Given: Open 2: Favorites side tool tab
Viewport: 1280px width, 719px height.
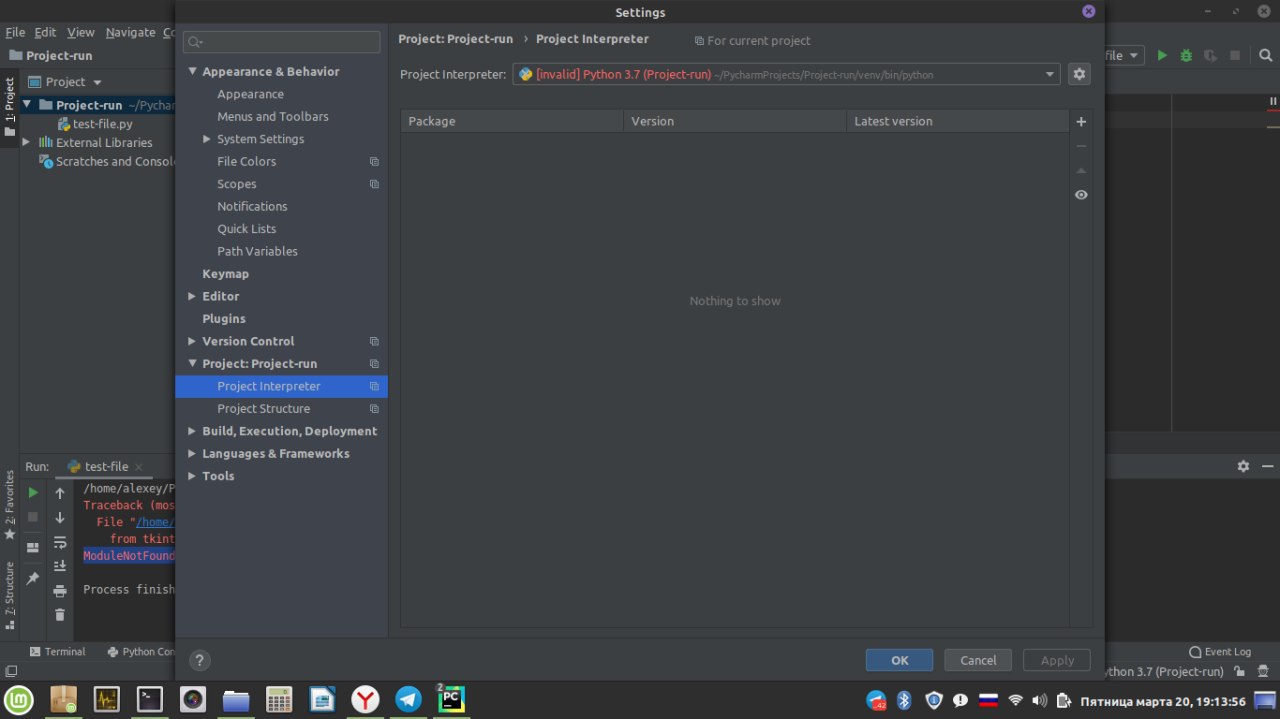Looking at the screenshot, I should tap(10, 505).
